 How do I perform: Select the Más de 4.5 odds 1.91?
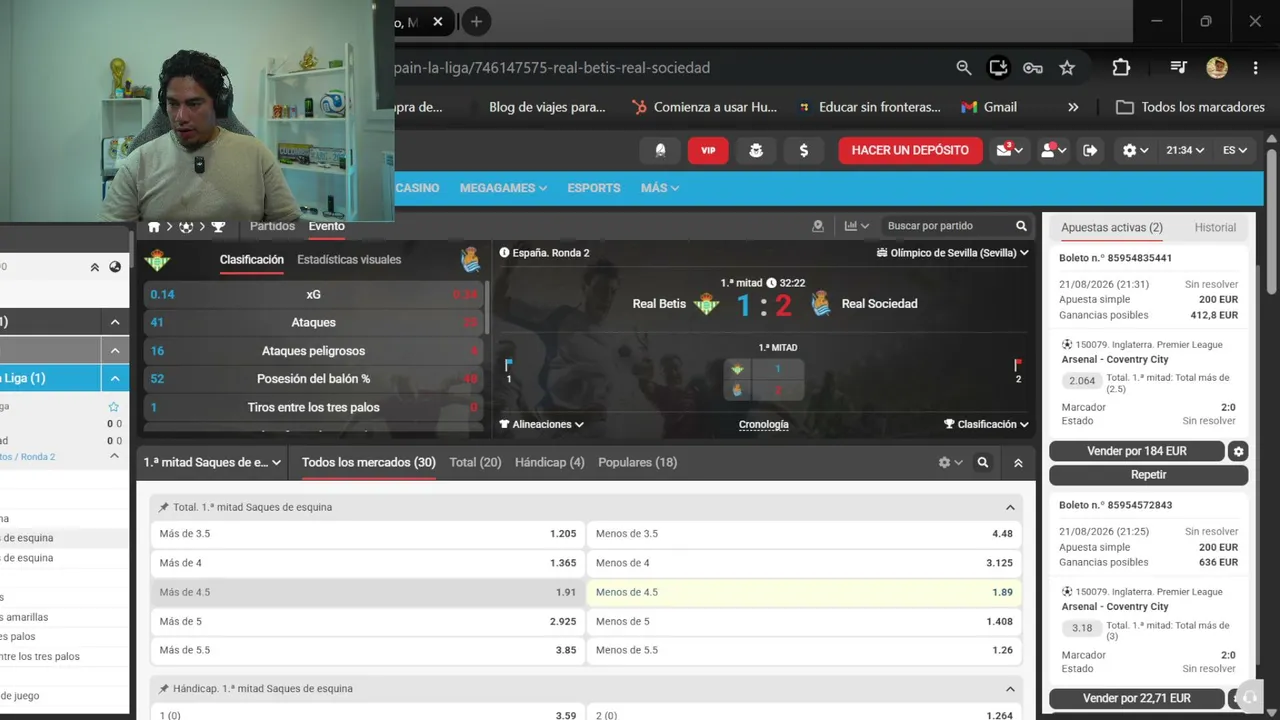pos(368,592)
